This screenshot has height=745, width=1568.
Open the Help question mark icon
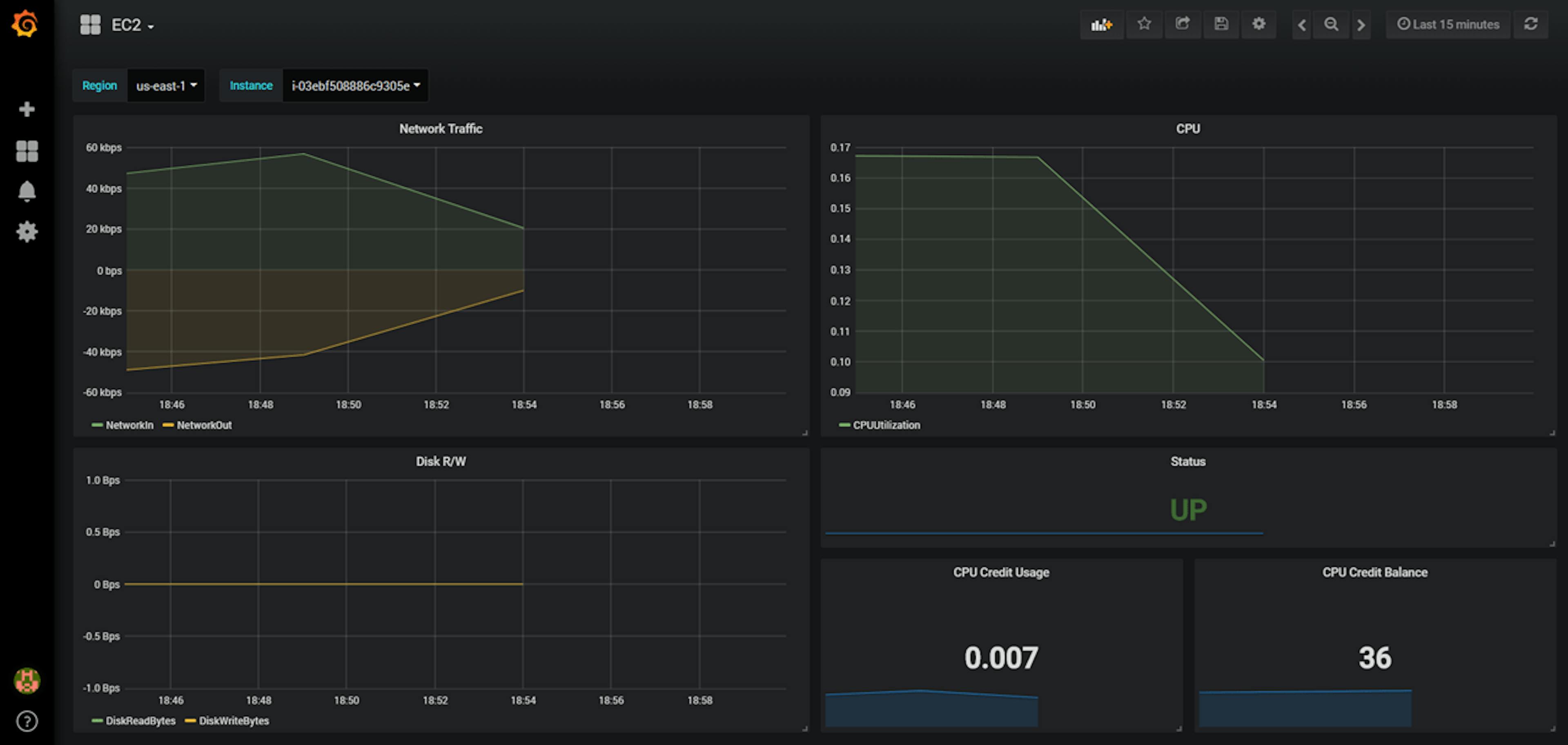coord(27,721)
